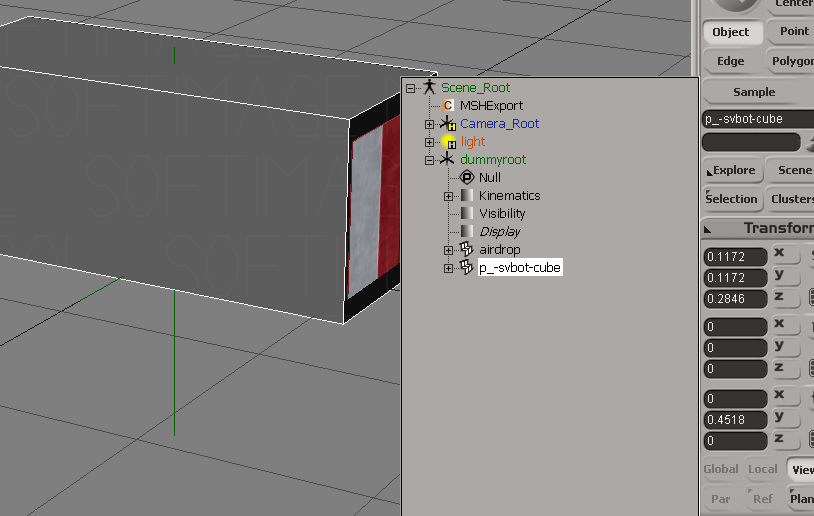Activate the Point selection filter
The width and height of the screenshot is (814, 516).
(x=792, y=31)
